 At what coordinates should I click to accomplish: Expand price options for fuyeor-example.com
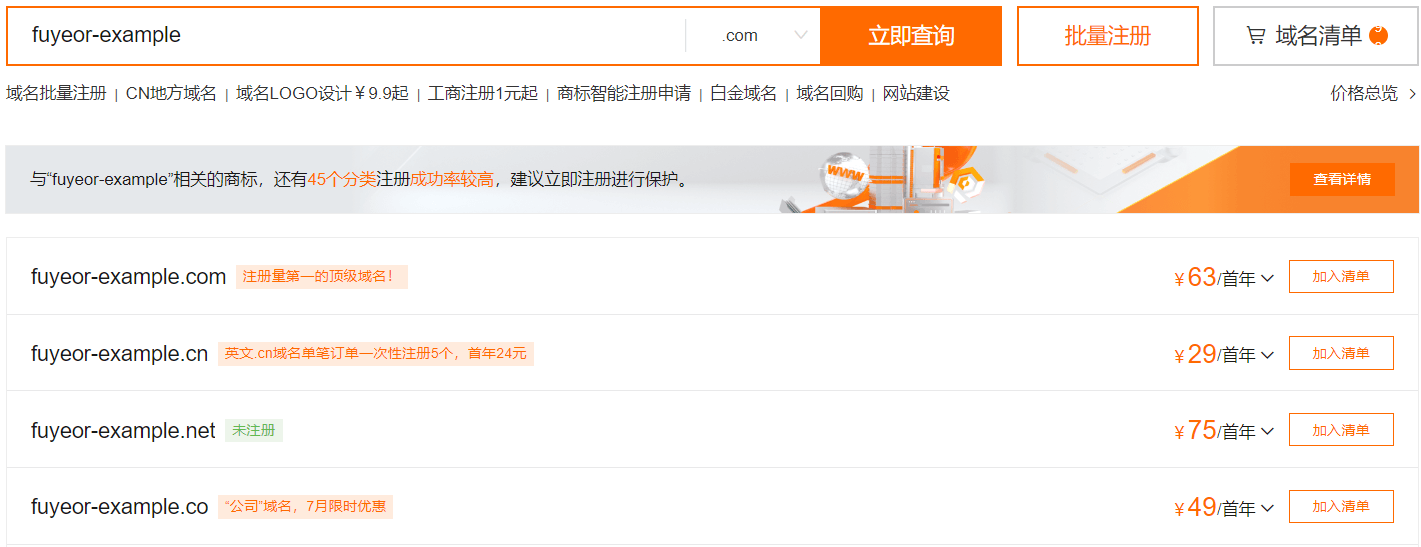click(x=1268, y=278)
